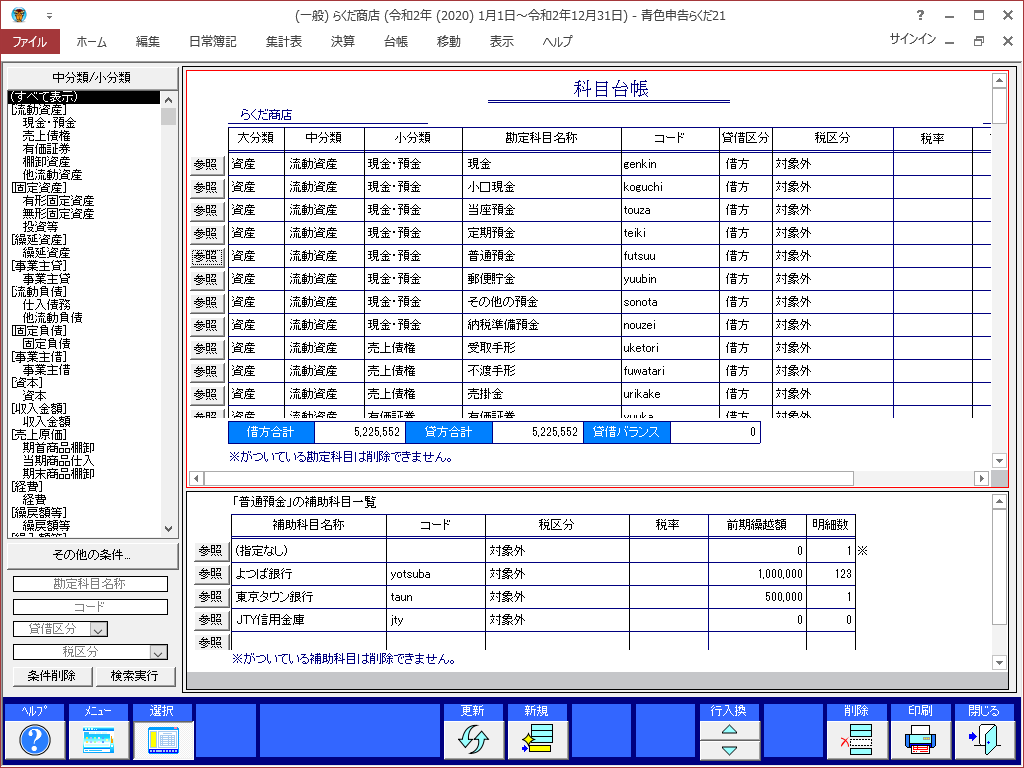Click the サインイン link
Image resolution: width=1024 pixels, height=768 pixels.
point(912,39)
